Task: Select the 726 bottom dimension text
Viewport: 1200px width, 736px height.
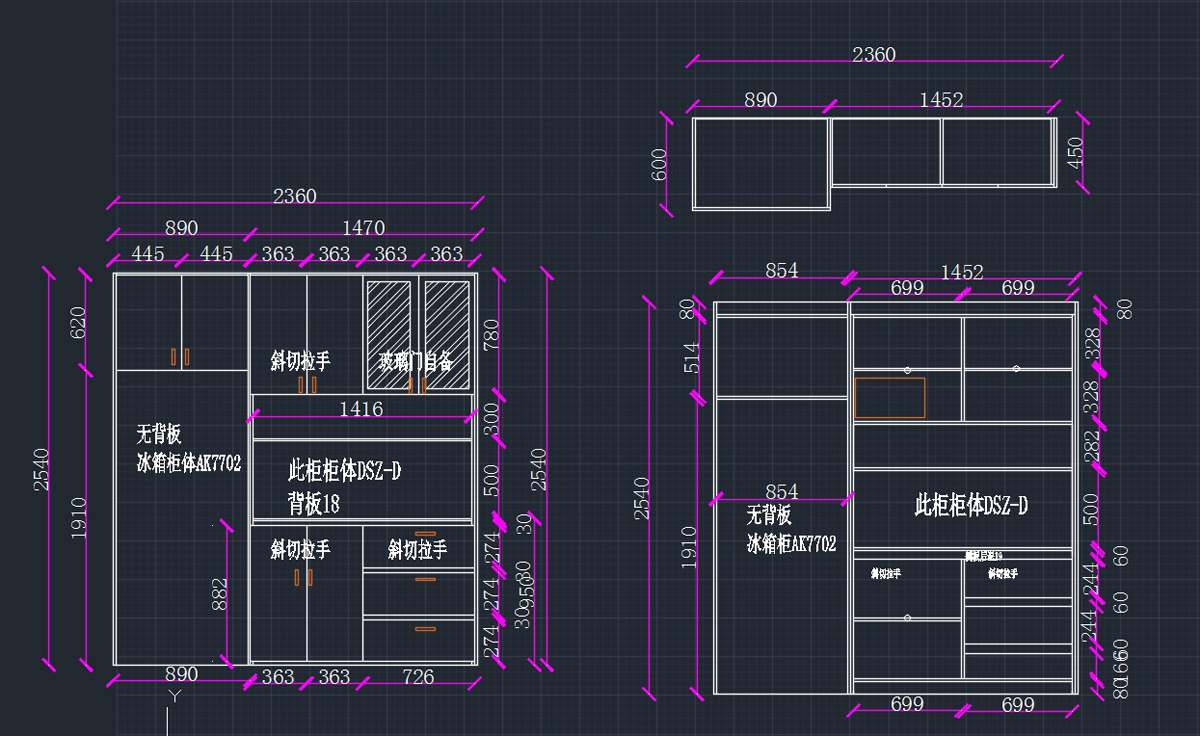Action: click(418, 677)
